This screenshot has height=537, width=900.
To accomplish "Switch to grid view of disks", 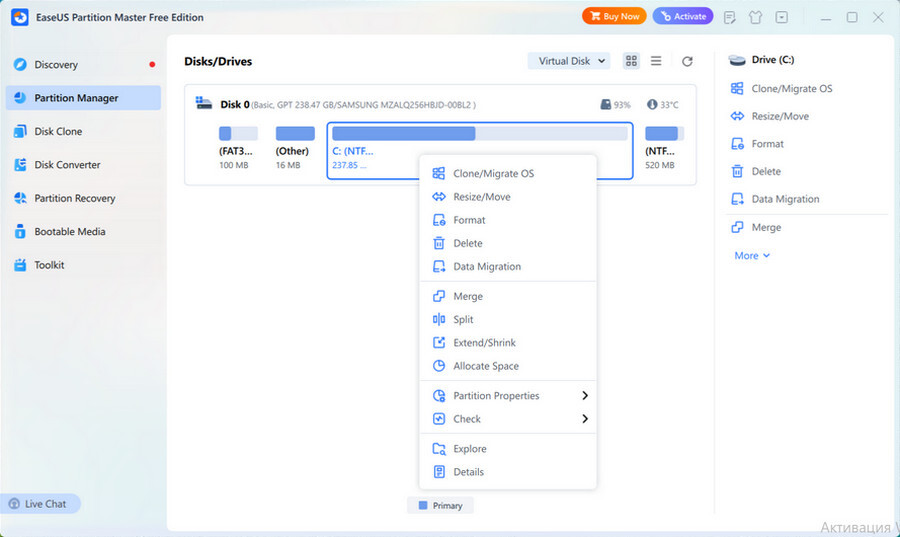I will [631, 61].
